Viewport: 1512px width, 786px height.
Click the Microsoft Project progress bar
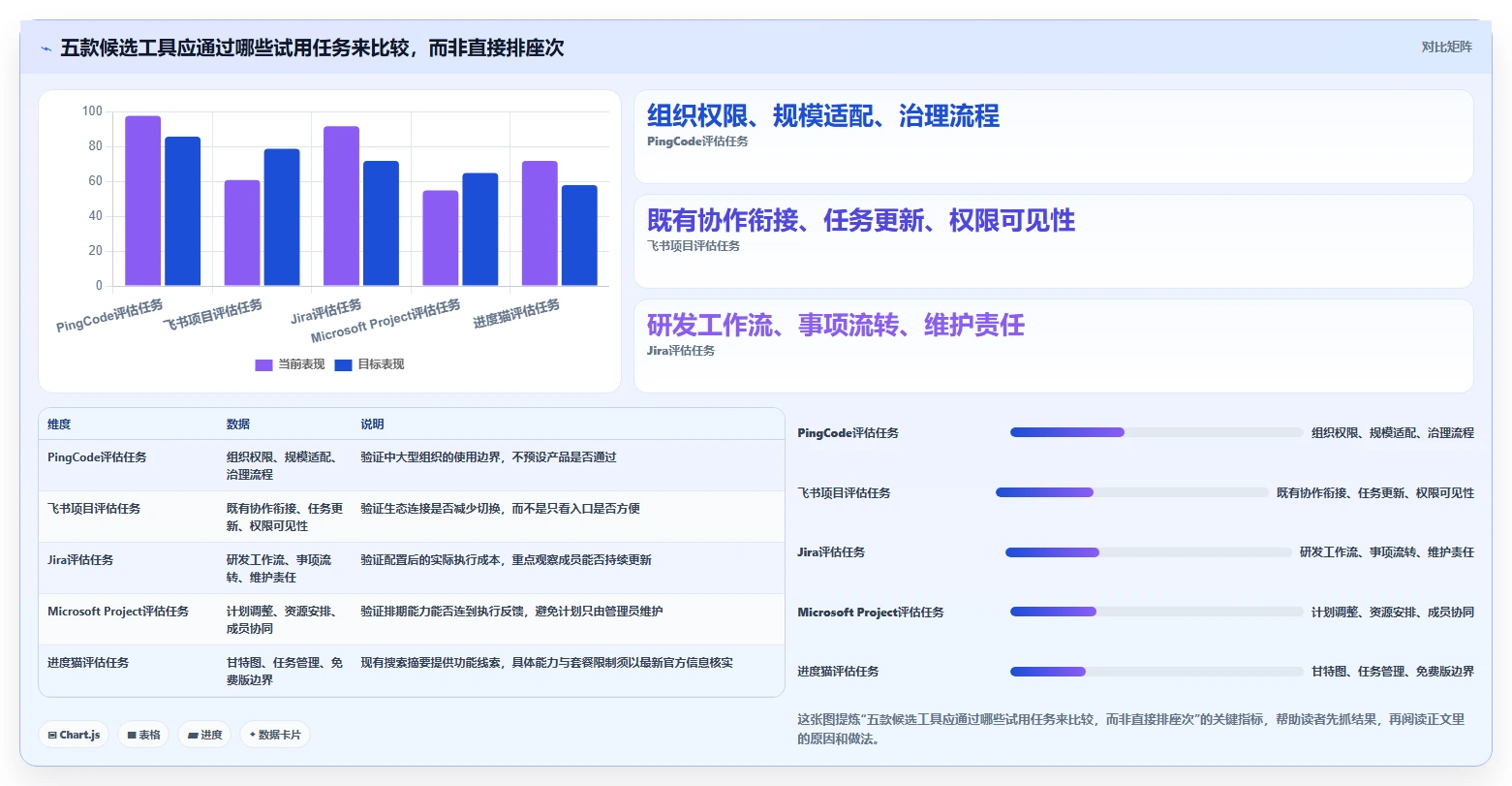point(1157,612)
